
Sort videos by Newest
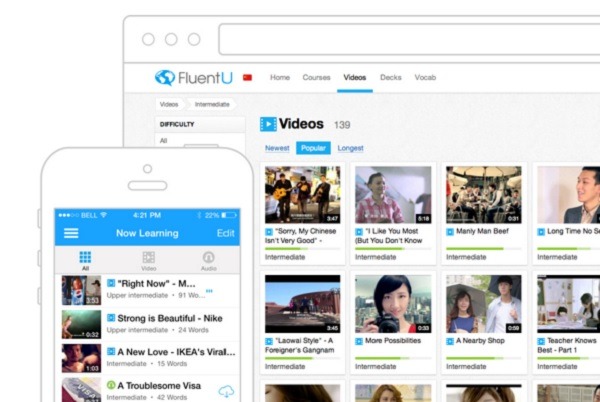coord(277,148)
